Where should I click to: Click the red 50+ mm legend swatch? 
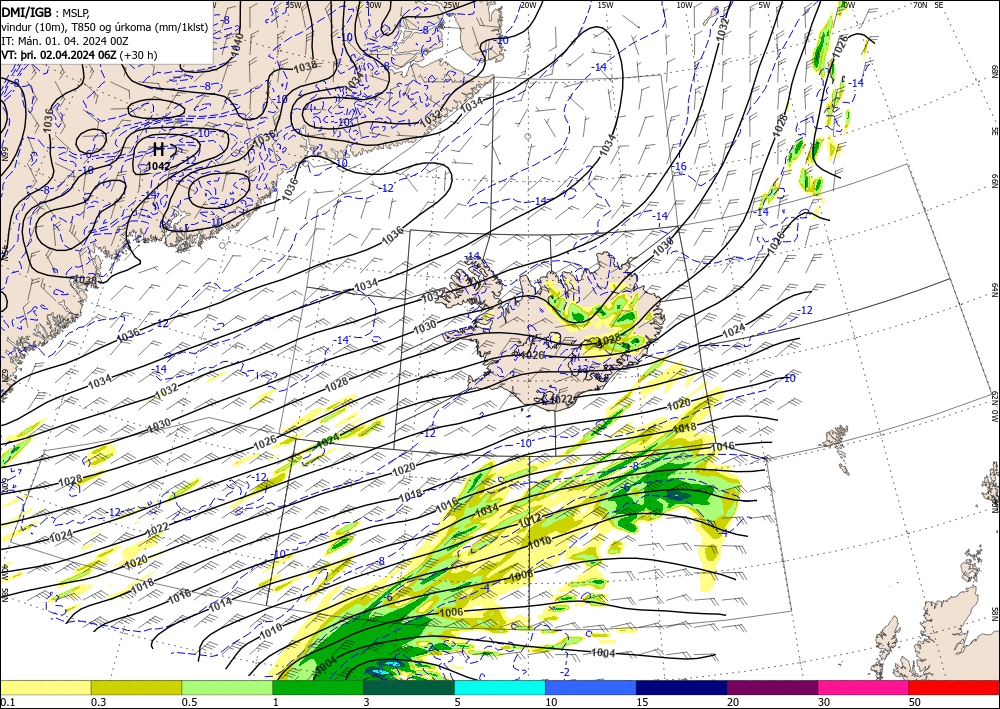[x=954, y=687]
